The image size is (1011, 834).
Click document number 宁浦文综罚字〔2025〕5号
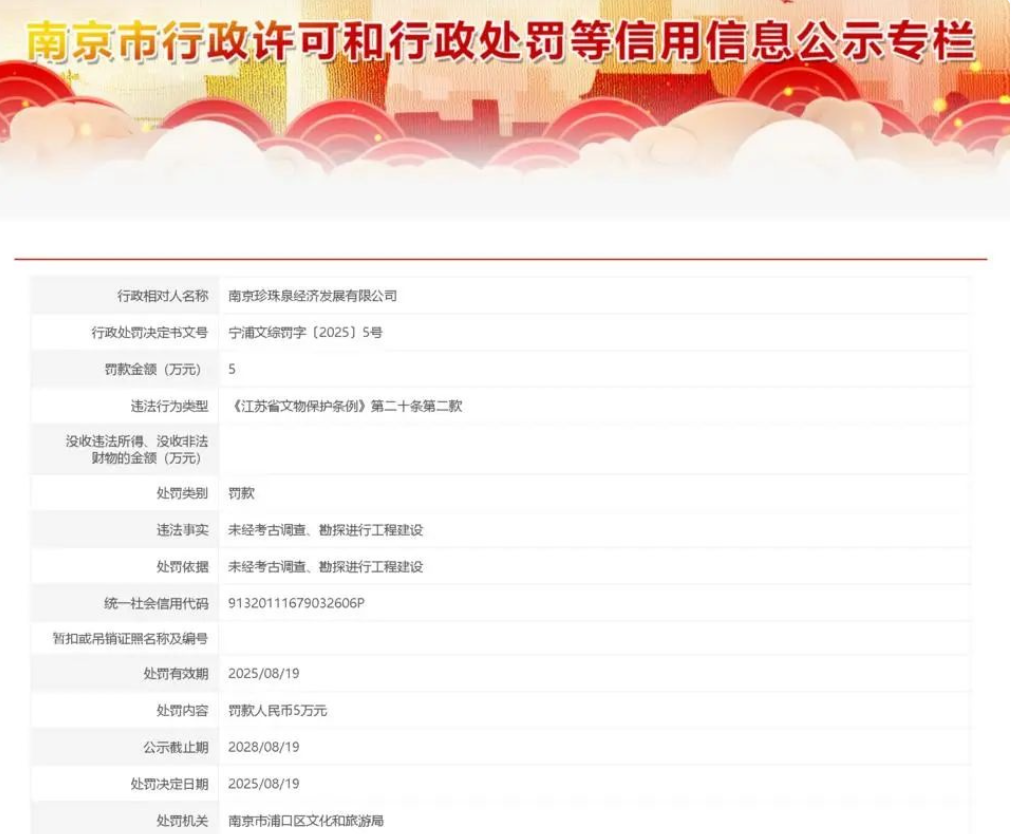(x=305, y=332)
